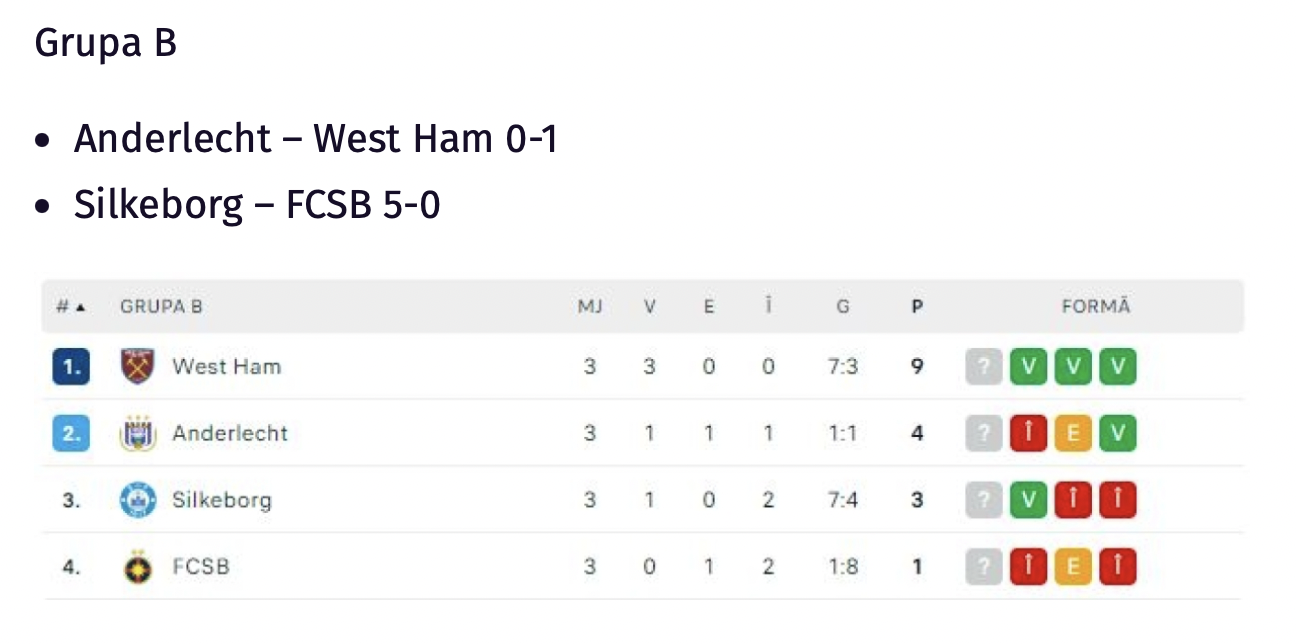
Task: Click Anderlecht's orange E draw badge
Action: click(1073, 433)
